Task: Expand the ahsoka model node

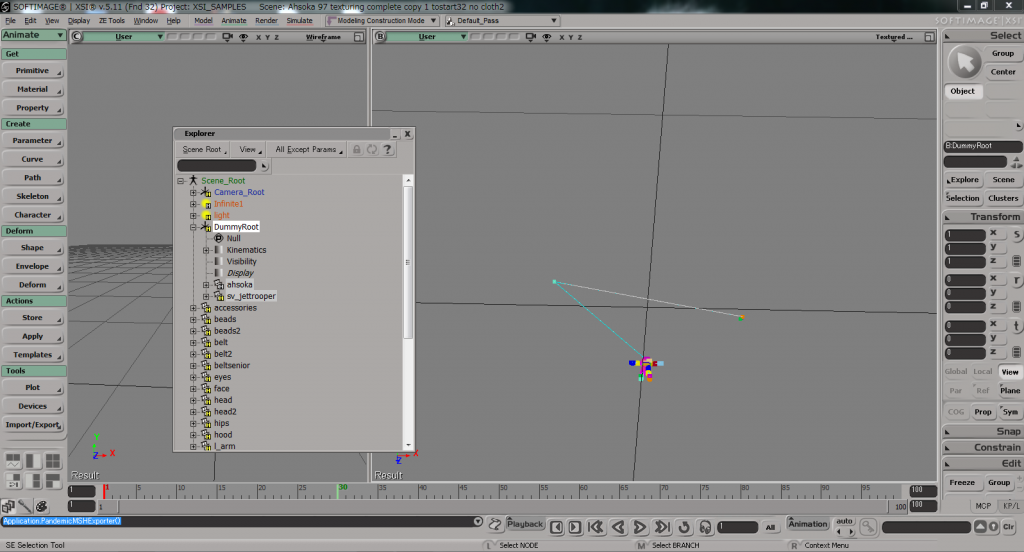Action: [x=206, y=285]
